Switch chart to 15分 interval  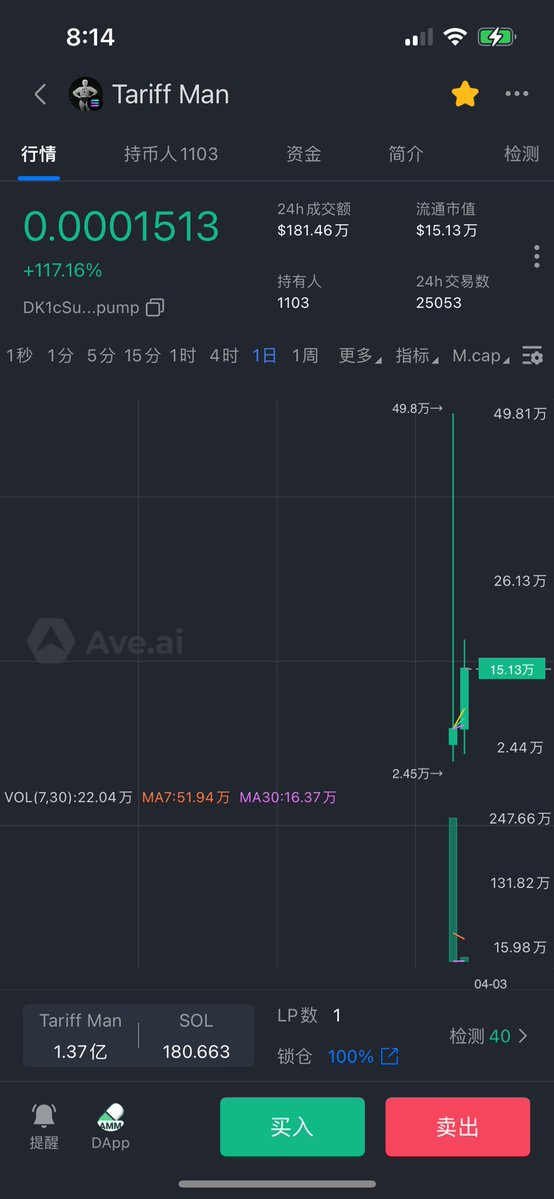142,356
